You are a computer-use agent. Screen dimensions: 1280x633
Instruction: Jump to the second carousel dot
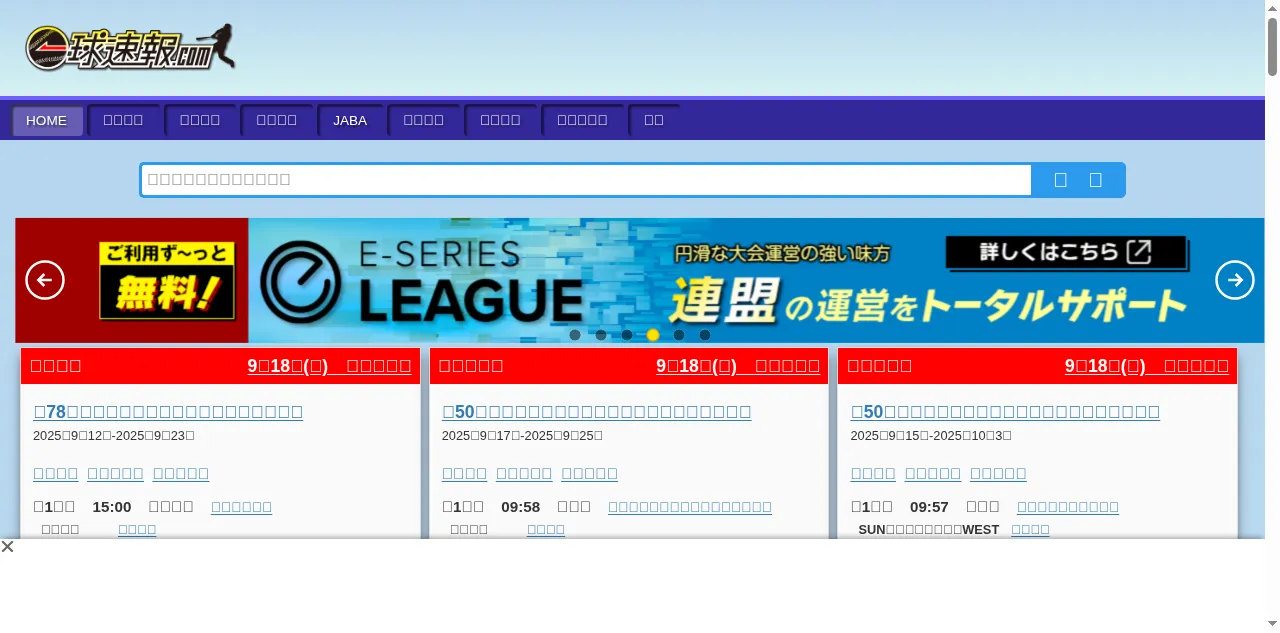pyautogui.click(x=601, y=335)
